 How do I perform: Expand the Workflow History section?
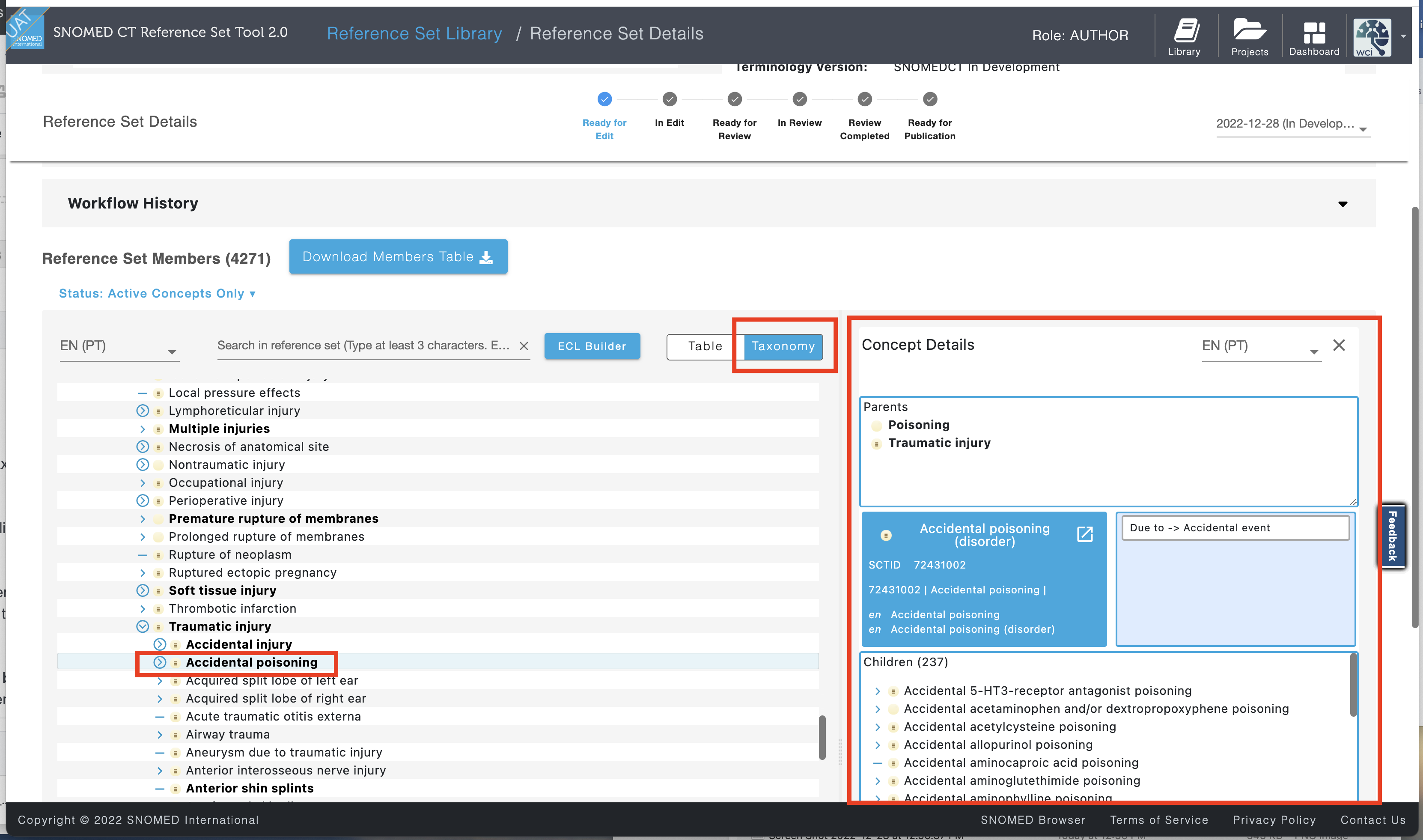point(1343,204)
